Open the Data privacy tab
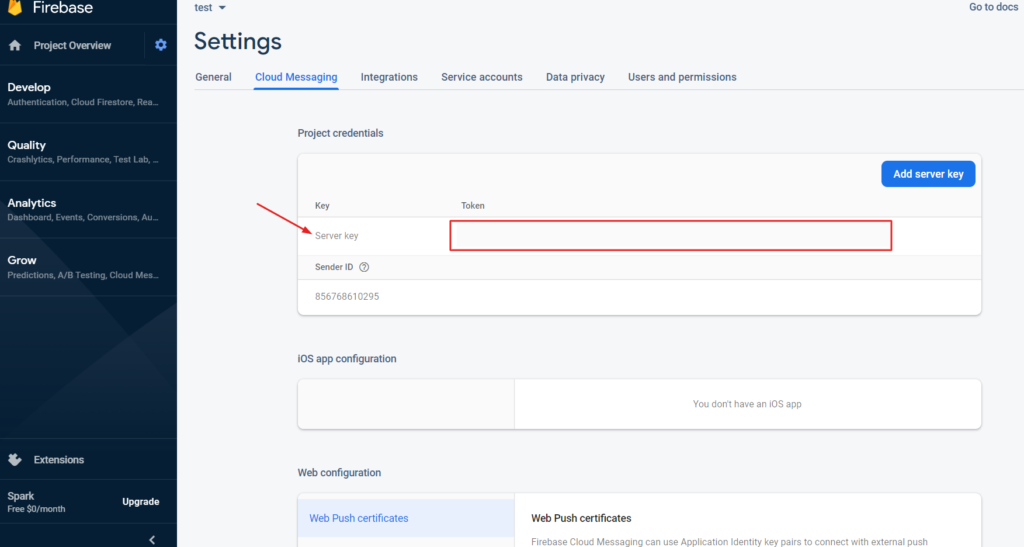 (x=575, y=77)
